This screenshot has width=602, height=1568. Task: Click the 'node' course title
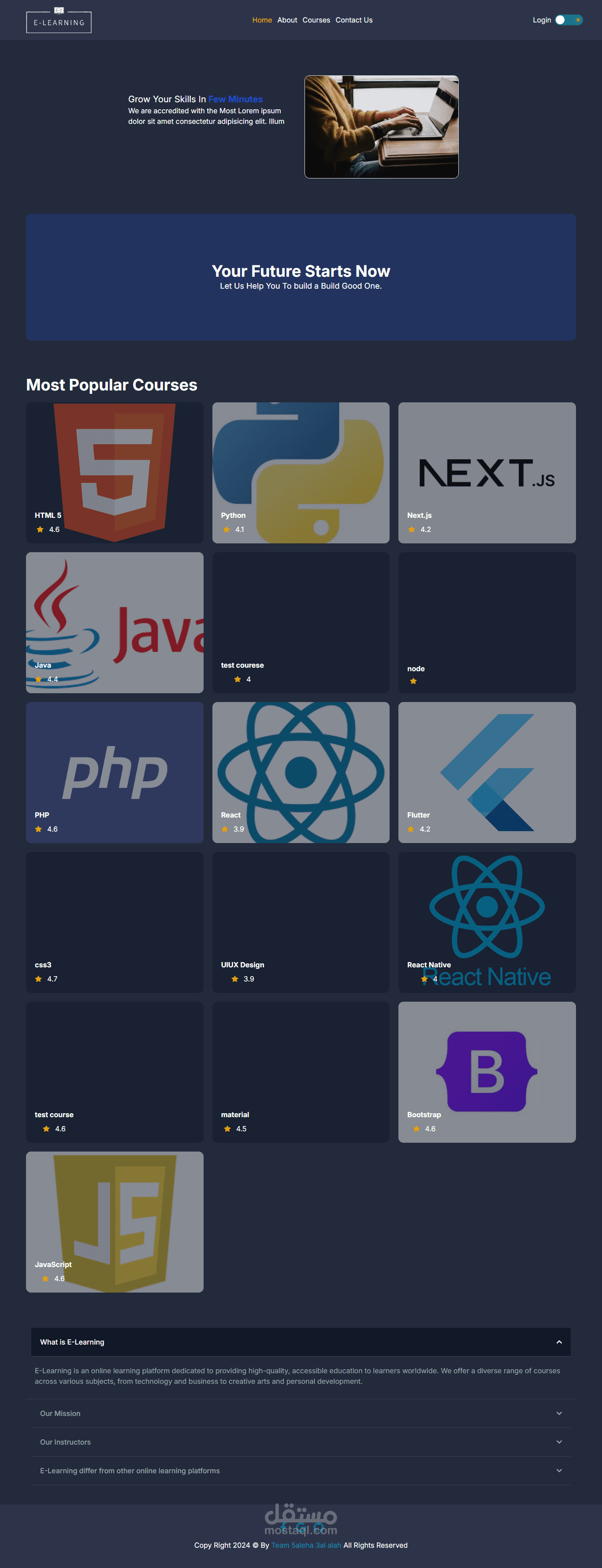pos(416,669)
